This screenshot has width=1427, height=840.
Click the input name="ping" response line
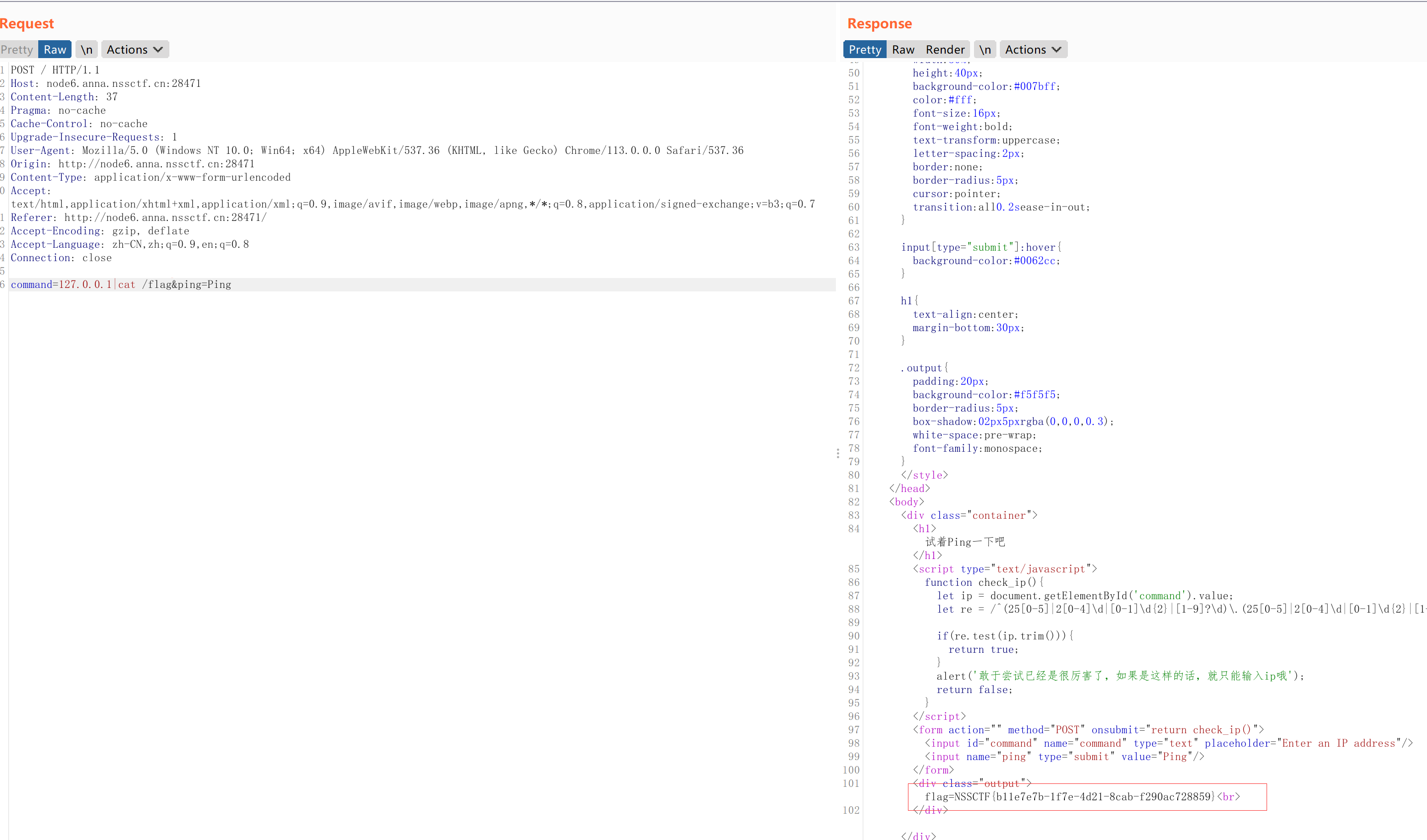1064,757
